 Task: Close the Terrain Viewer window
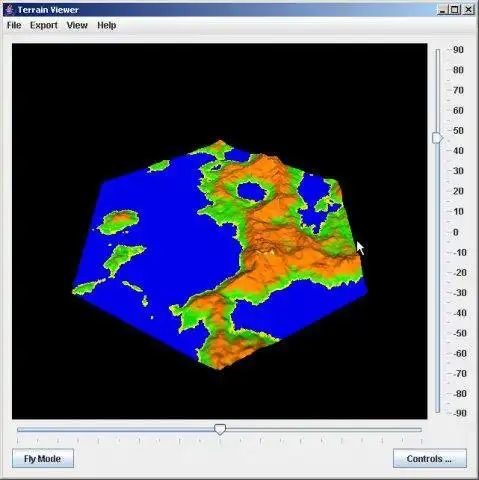(468, 10)
